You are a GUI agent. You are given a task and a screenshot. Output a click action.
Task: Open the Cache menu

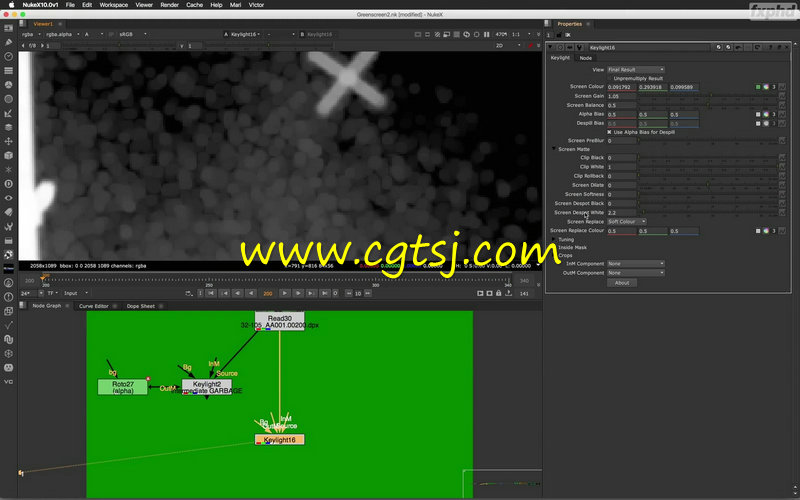pyautogui.click(x=194, y=5)
